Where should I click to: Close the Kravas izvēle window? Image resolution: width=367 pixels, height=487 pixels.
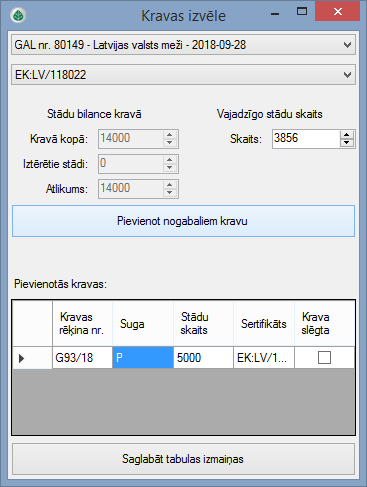coord(338,12)
